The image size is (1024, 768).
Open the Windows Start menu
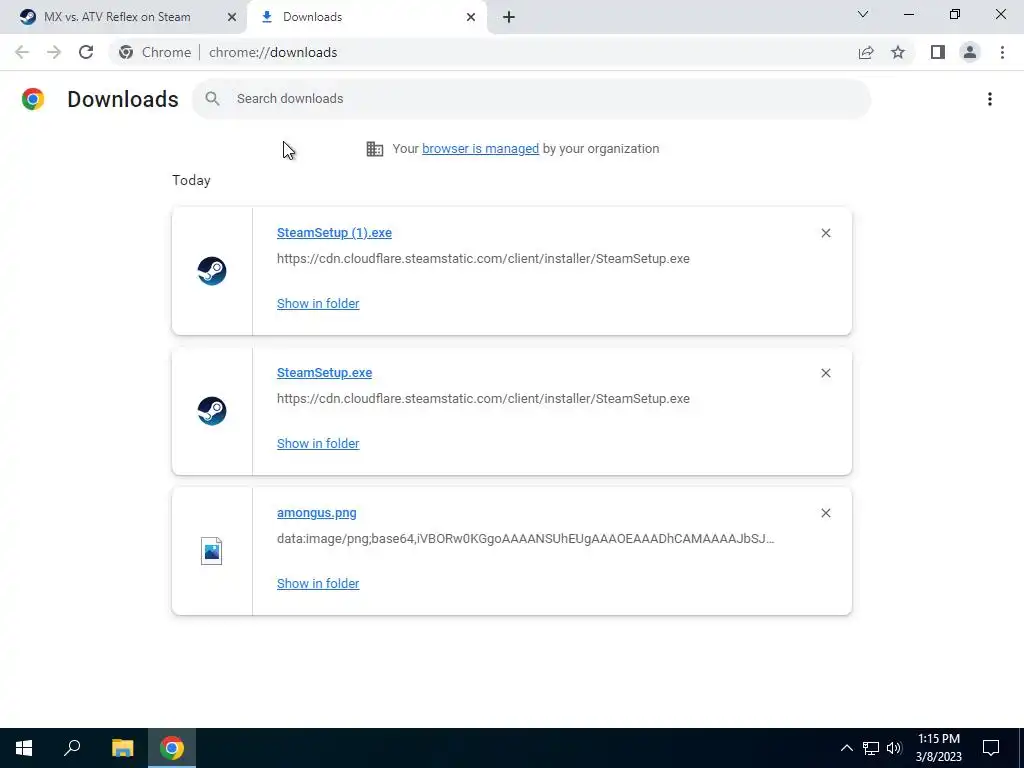click(24, 748)
